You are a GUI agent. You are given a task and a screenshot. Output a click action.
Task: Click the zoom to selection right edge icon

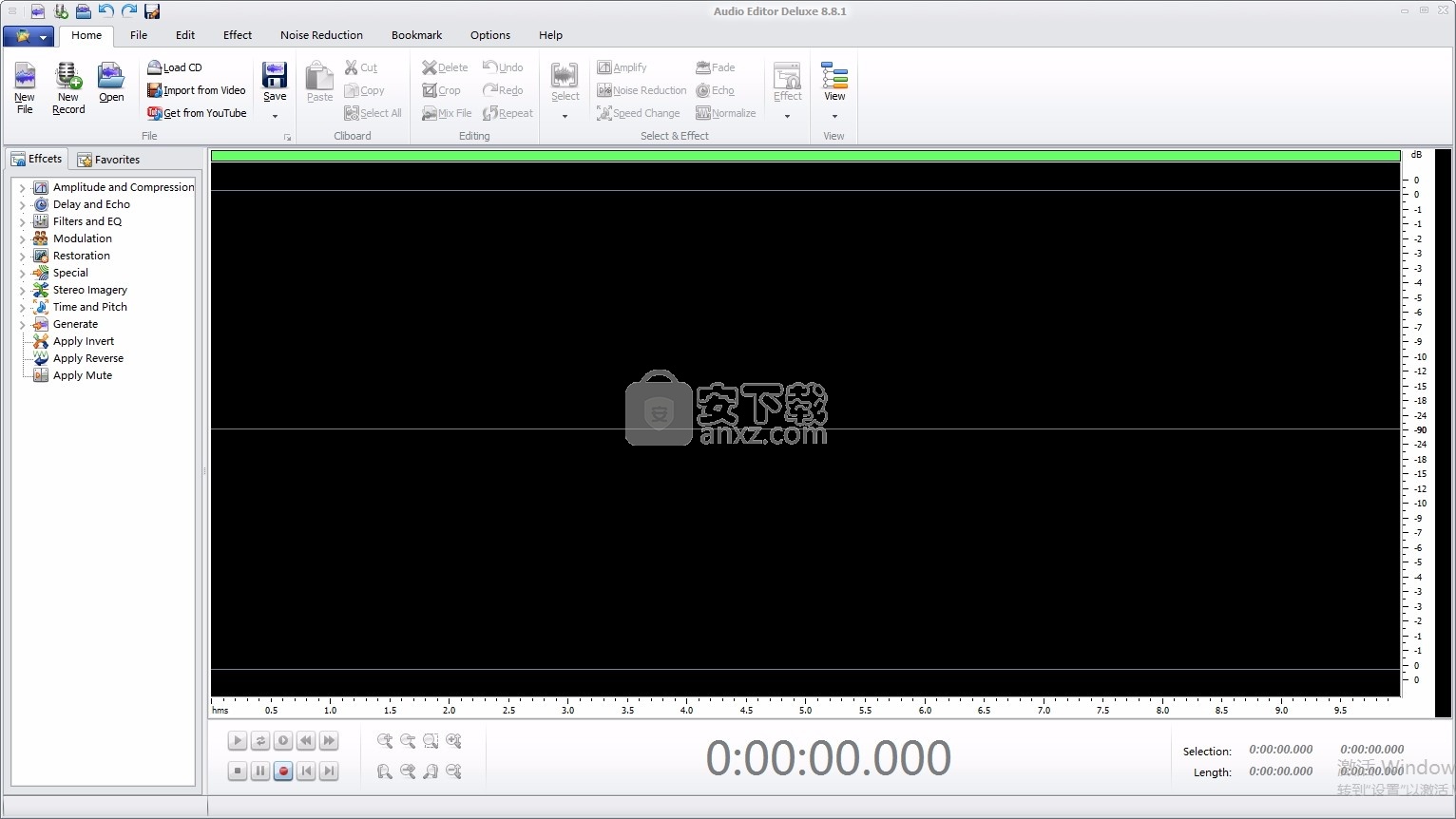[431, 771]
